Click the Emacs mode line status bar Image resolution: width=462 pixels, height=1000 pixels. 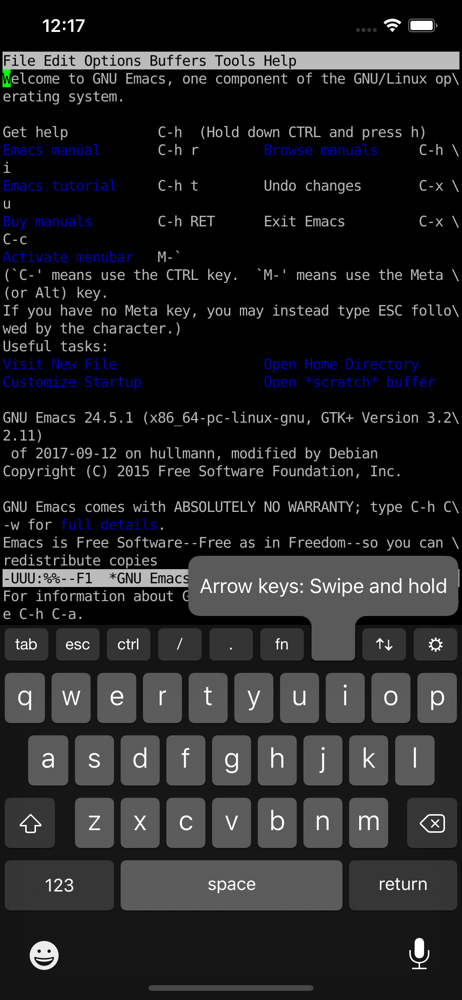pyautogui.click(x=96, y=578)
